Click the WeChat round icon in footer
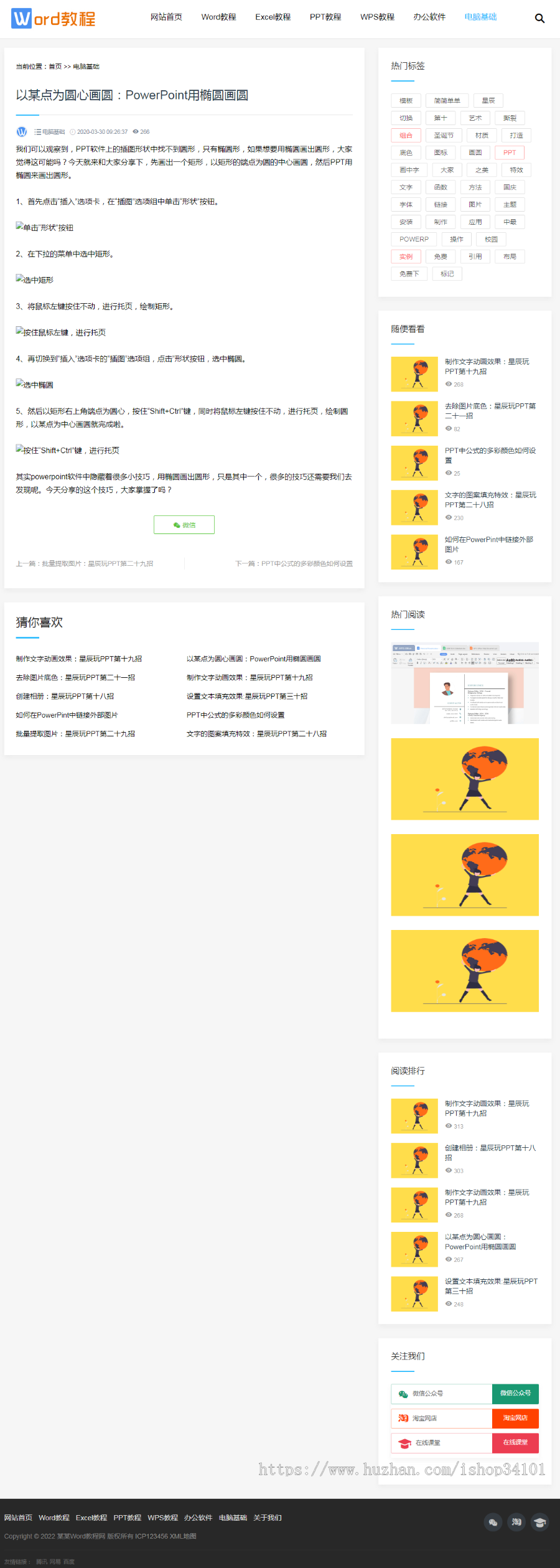Image resolution: width=560 pixels, height=1568 pixels. pyautogui.click(x=493, y=1522)
